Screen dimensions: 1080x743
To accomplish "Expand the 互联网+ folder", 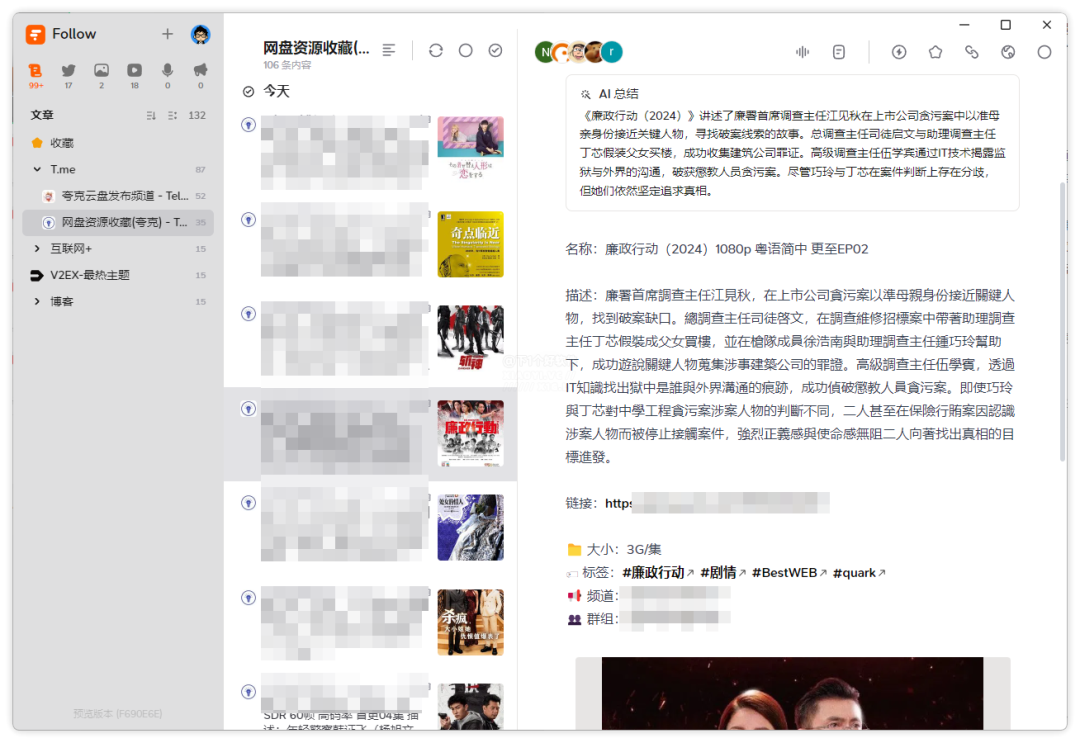I will coord(38,249).
